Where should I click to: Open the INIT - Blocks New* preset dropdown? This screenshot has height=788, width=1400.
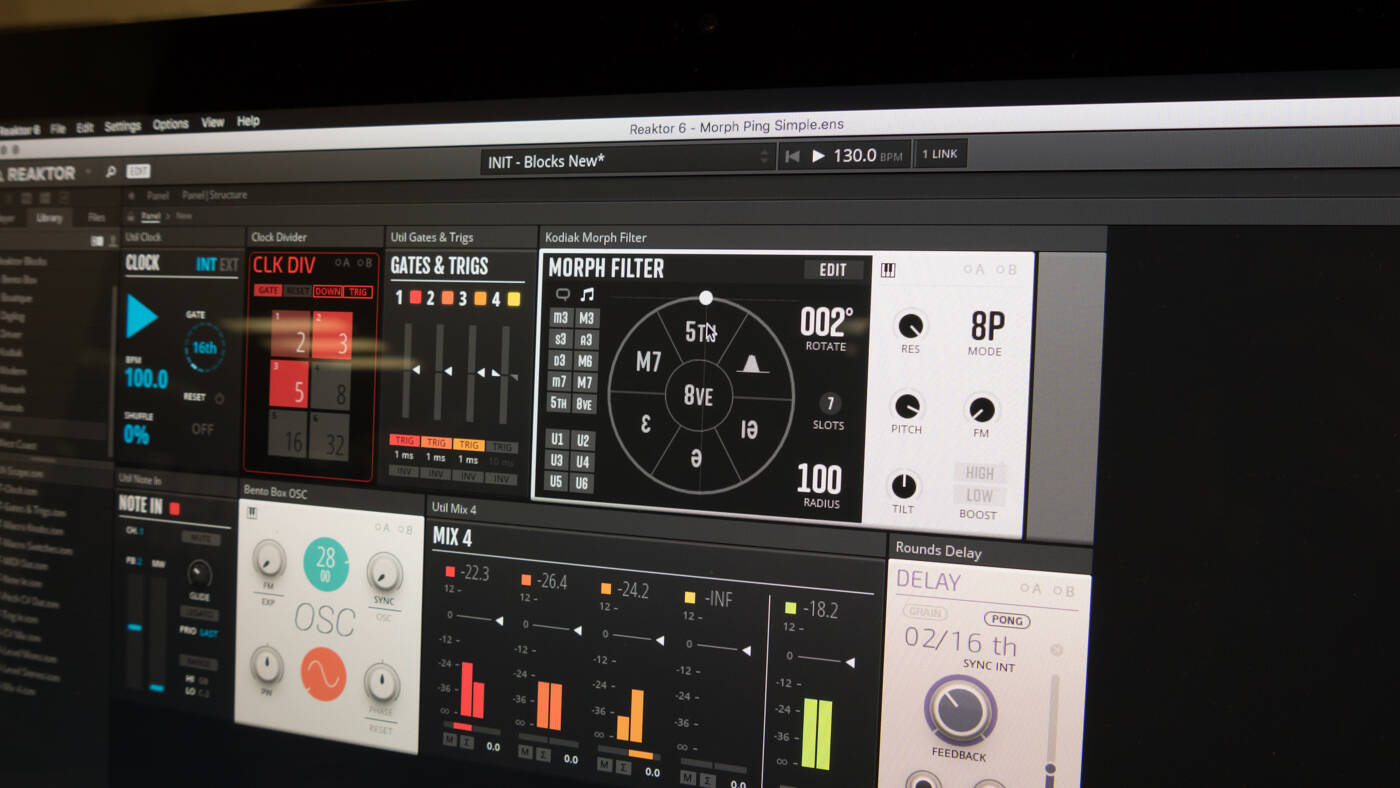(x=628, y=160)
